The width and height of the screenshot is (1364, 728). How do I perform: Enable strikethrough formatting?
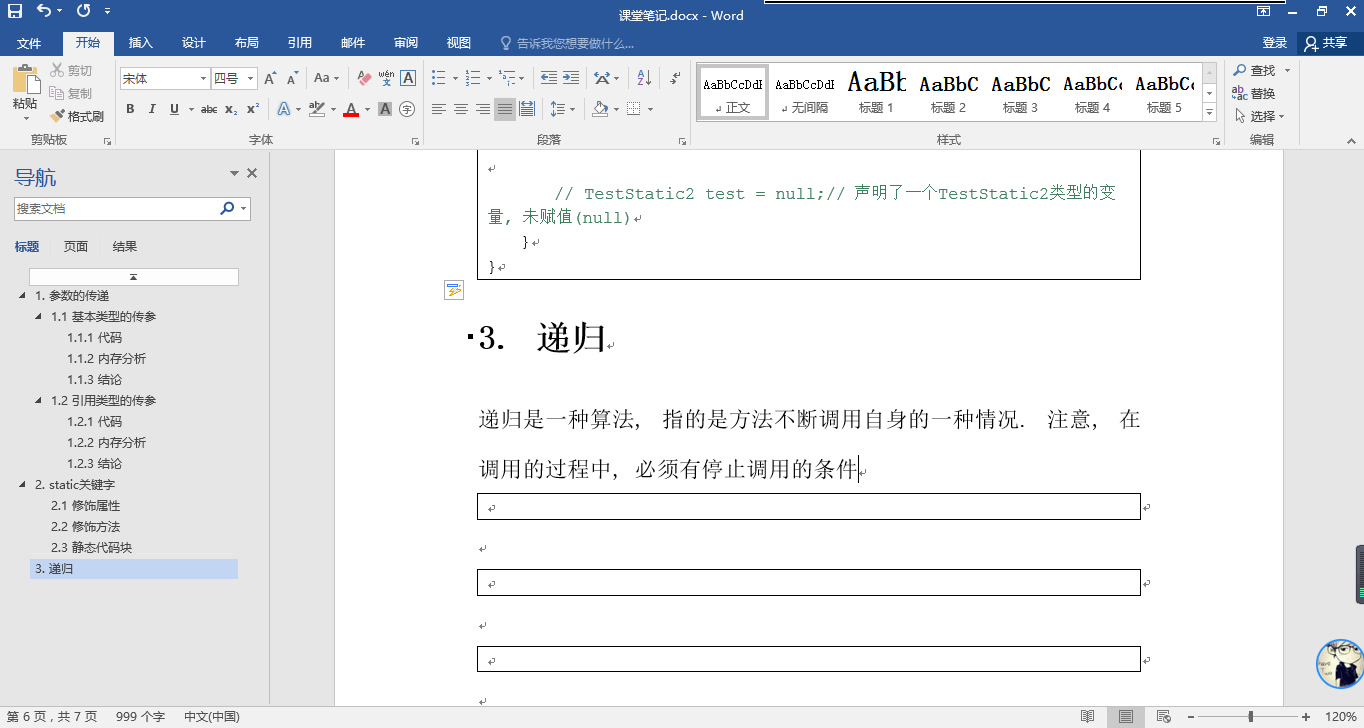point(207,110)
